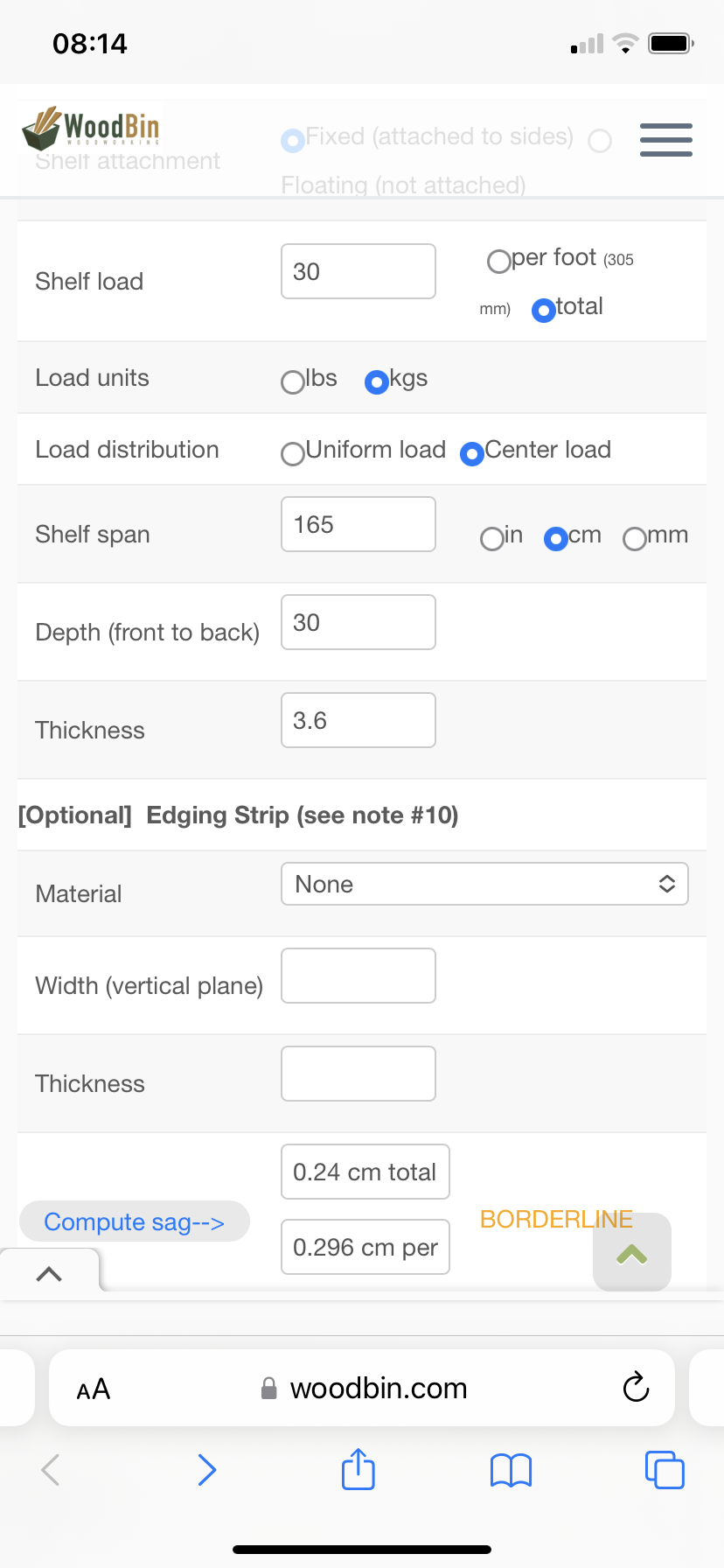Image resolution: width=724 pixels, height=1568 pixels.
Task: Go forward with Safari arrow
Action: click(207, 1470)
